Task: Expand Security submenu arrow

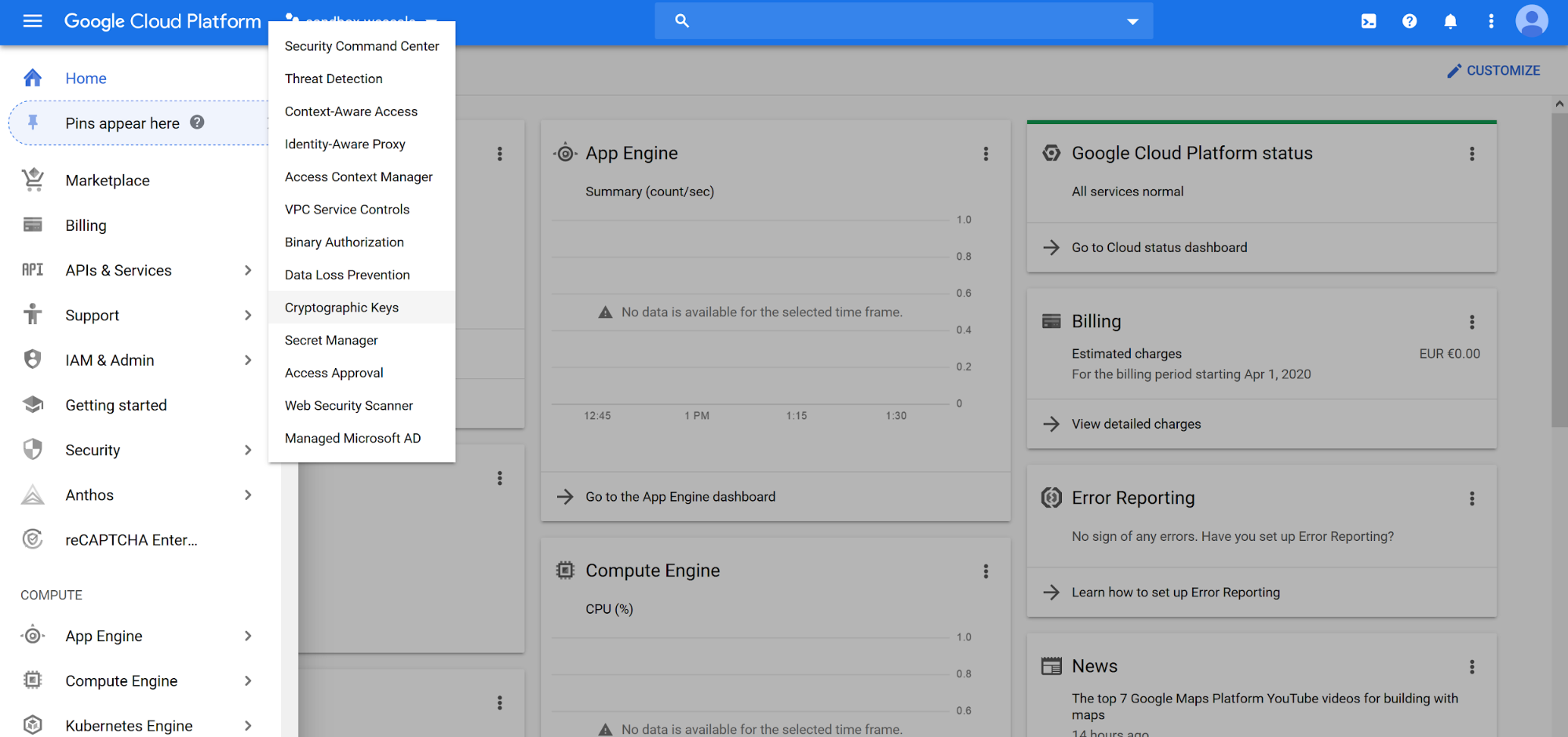Action: coord(248,450)
